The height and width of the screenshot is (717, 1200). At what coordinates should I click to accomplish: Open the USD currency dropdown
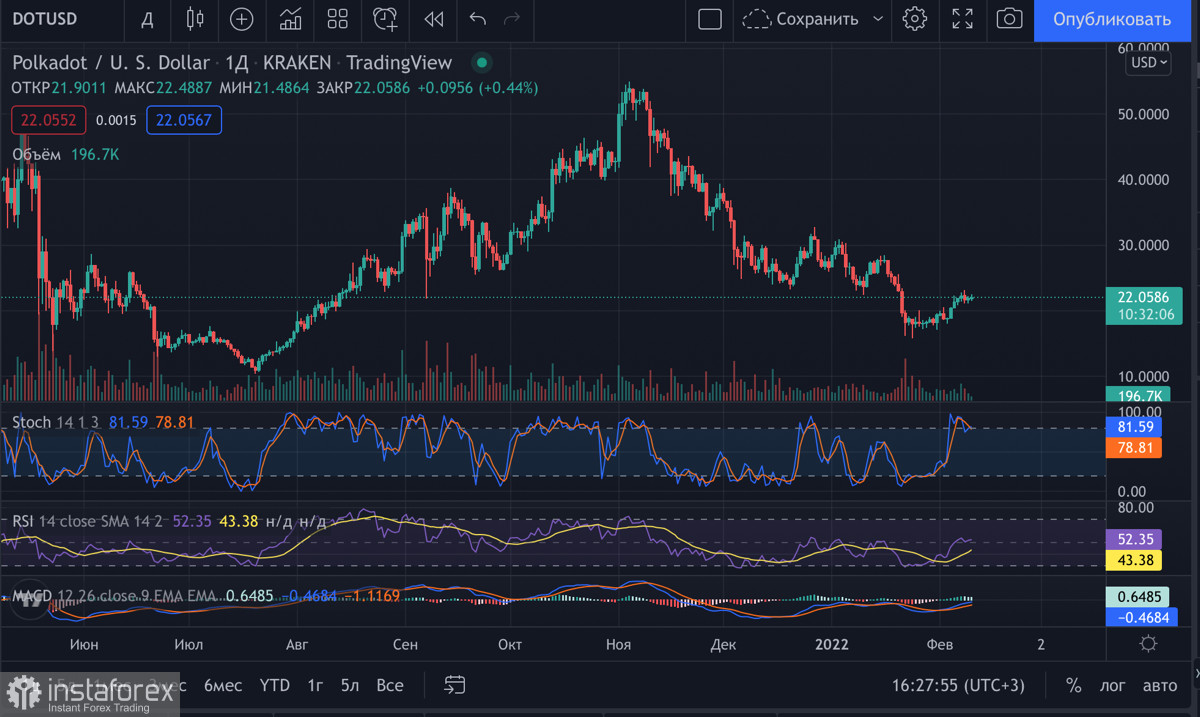click(x=1148, y=62)
